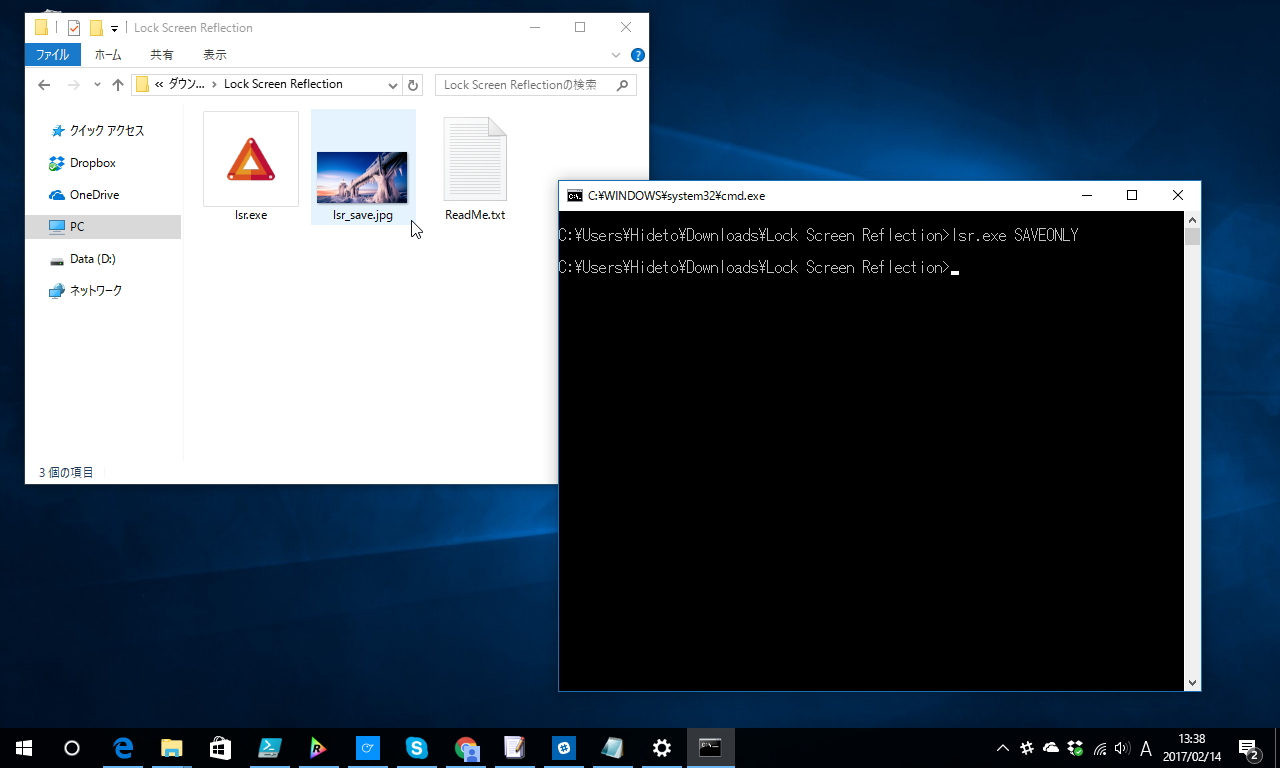Viewport: 1280px width, 768px height.
Task: Launch Windows PowerShell from the taskbar
Action: [x=270, y=747]
